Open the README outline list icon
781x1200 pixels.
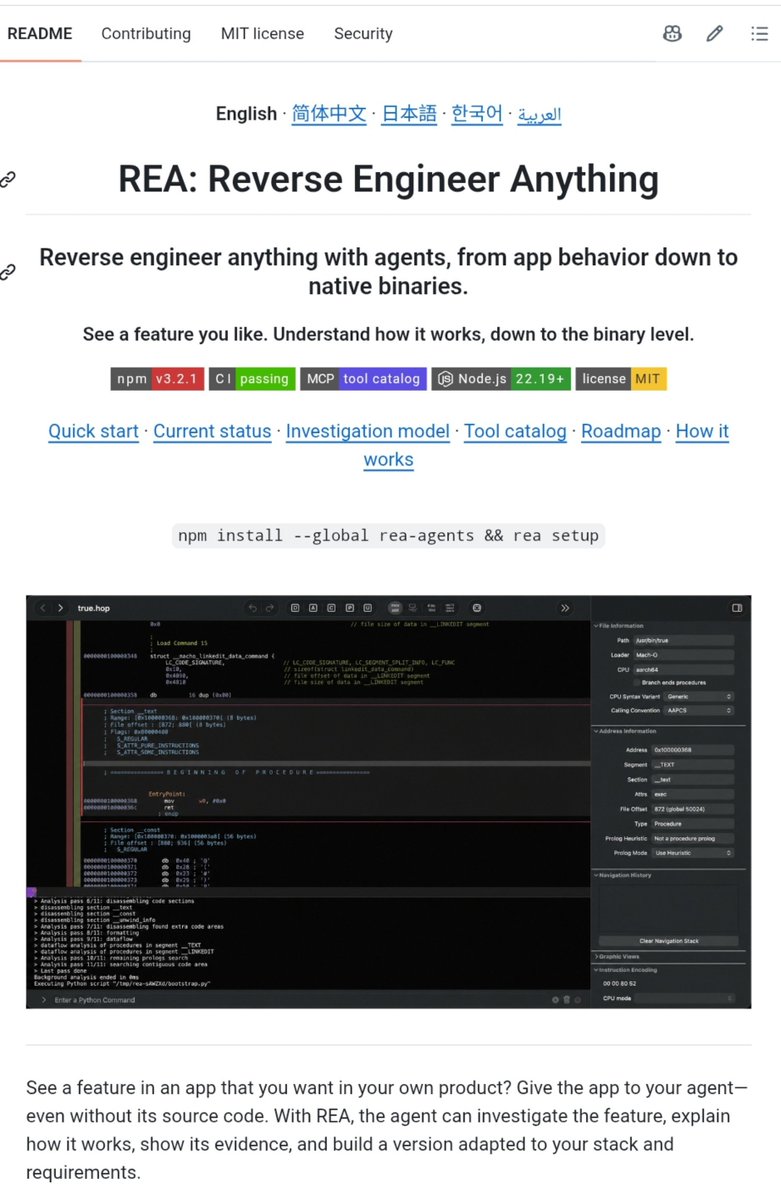759,33
